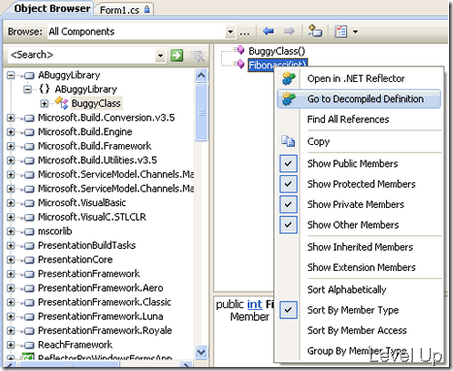Select Microsoft.VisualC.STLCLR tree item

[x=92, y=217]
